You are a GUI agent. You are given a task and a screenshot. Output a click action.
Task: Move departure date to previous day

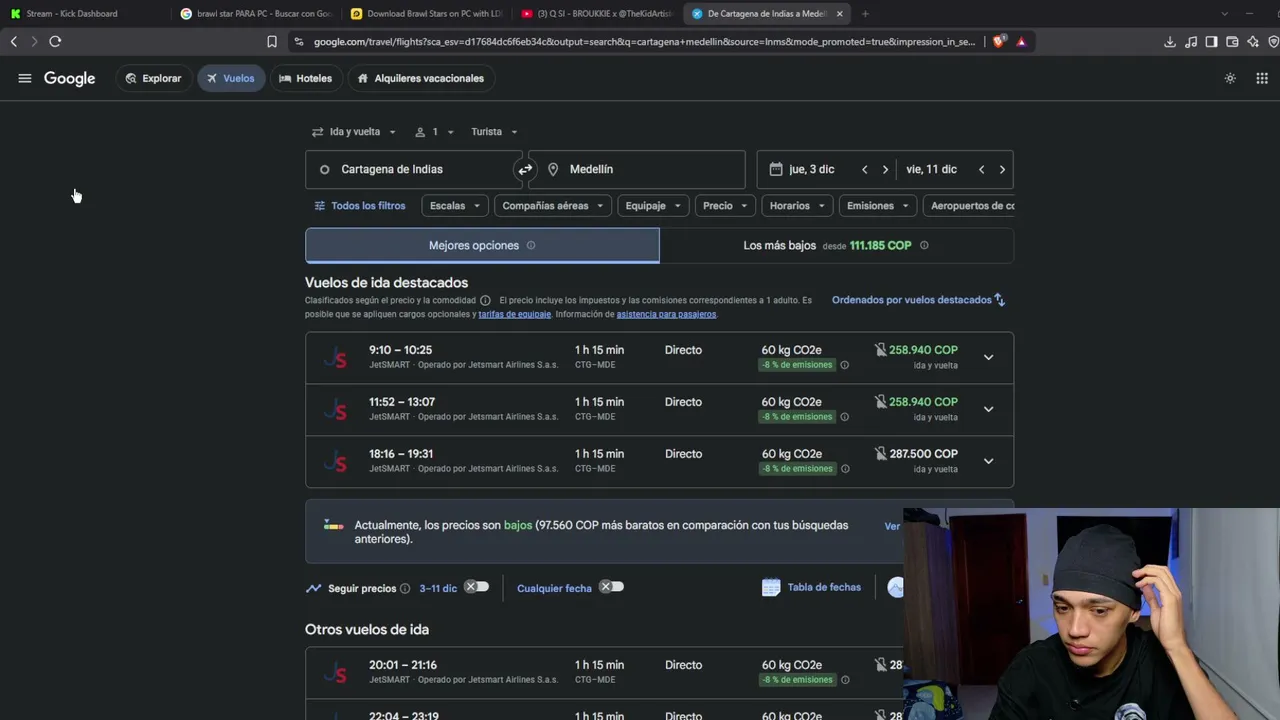tap(865, 169)
